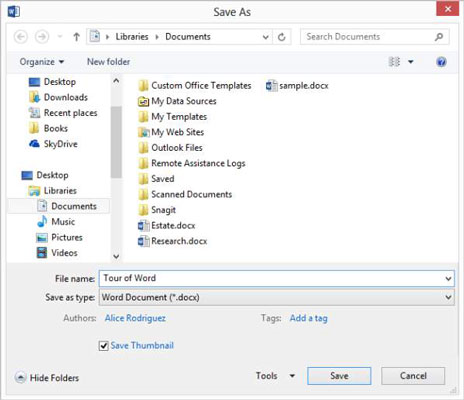
Task: Click the Word icon in title bar
Action: click(13, 12)
